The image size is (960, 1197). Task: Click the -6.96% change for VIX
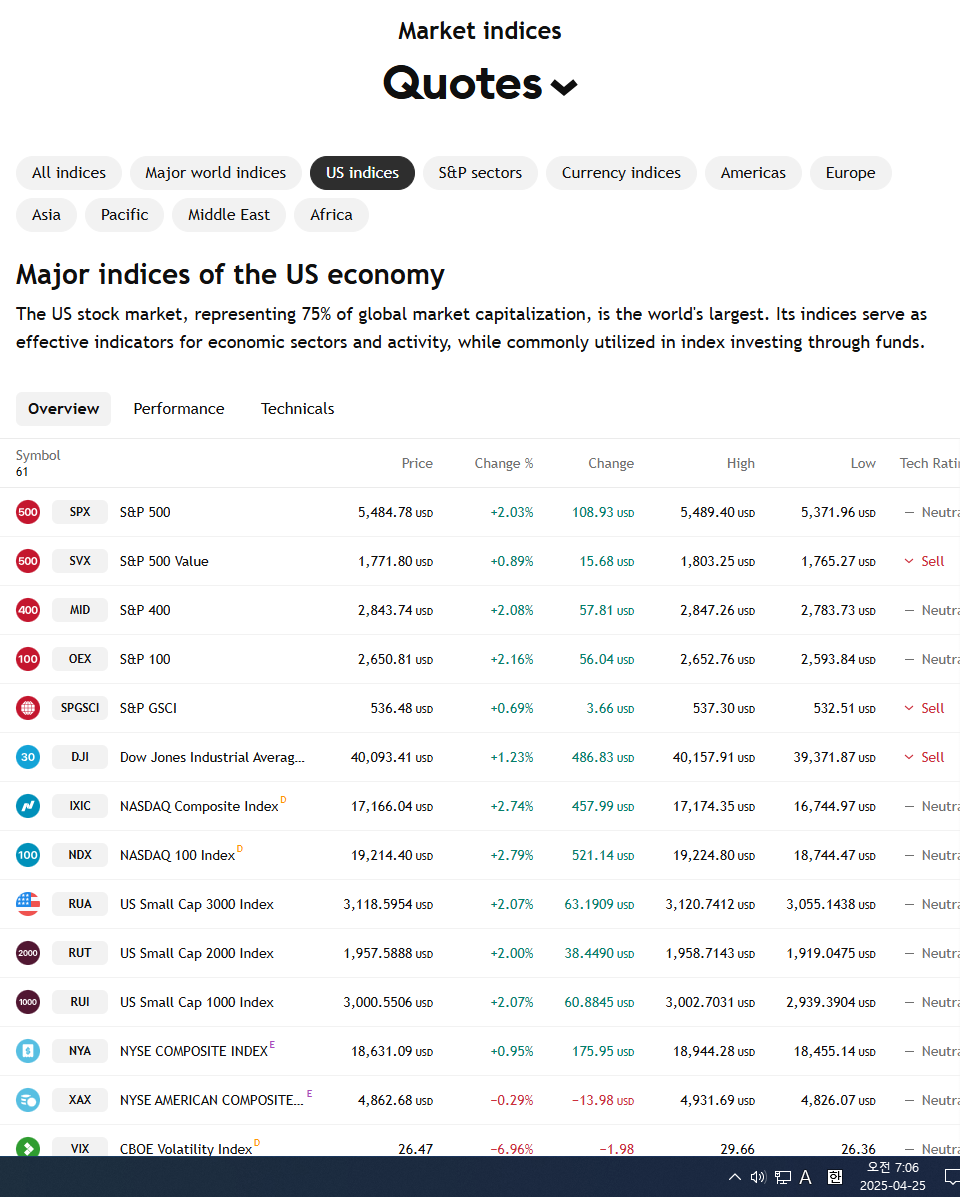pos(511,1148)
